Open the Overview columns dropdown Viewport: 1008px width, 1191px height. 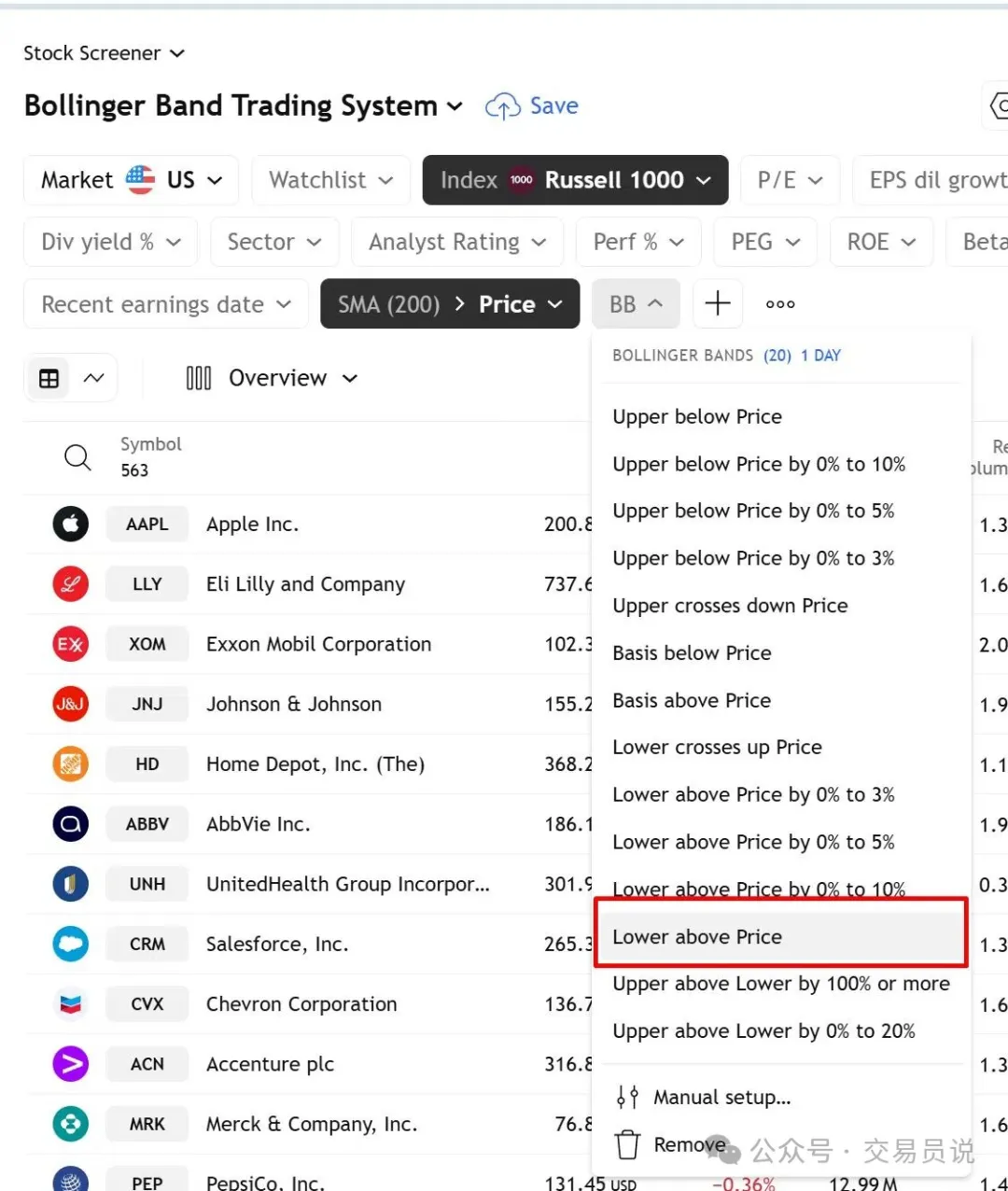click(292, 378)
